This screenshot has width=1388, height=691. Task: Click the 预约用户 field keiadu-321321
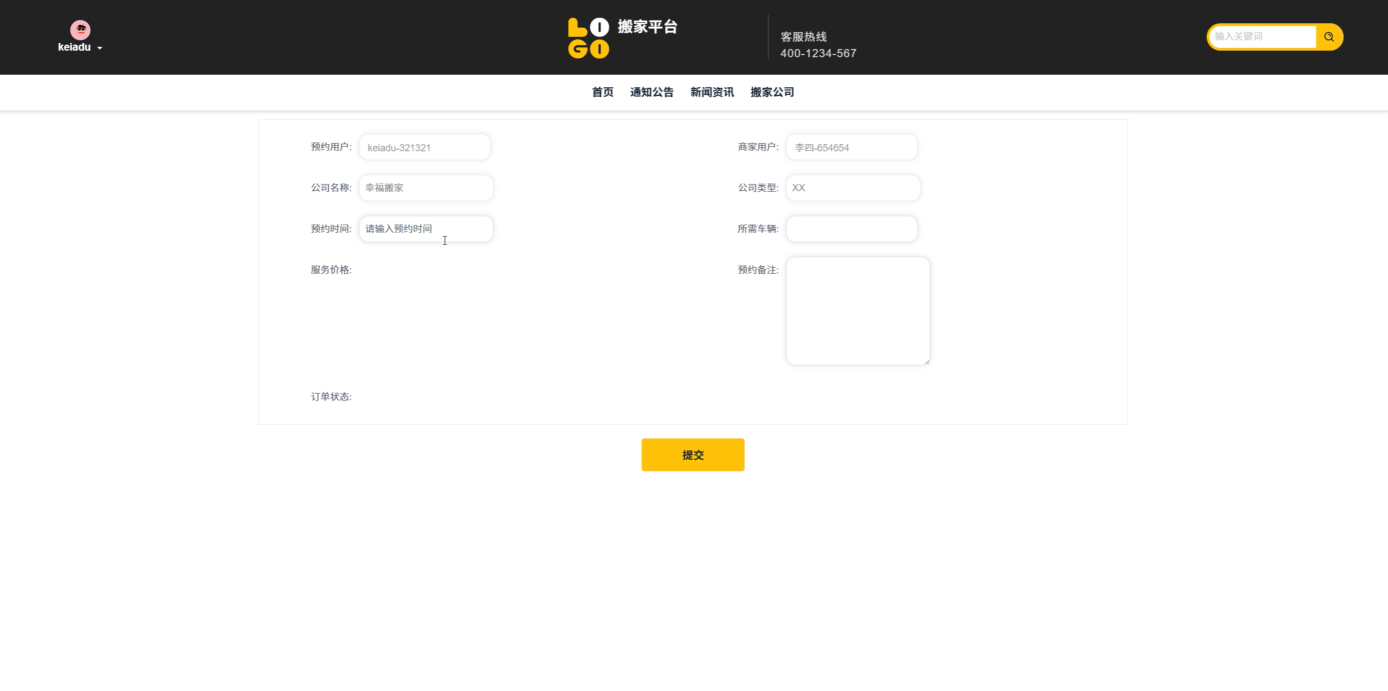point(425,147)
